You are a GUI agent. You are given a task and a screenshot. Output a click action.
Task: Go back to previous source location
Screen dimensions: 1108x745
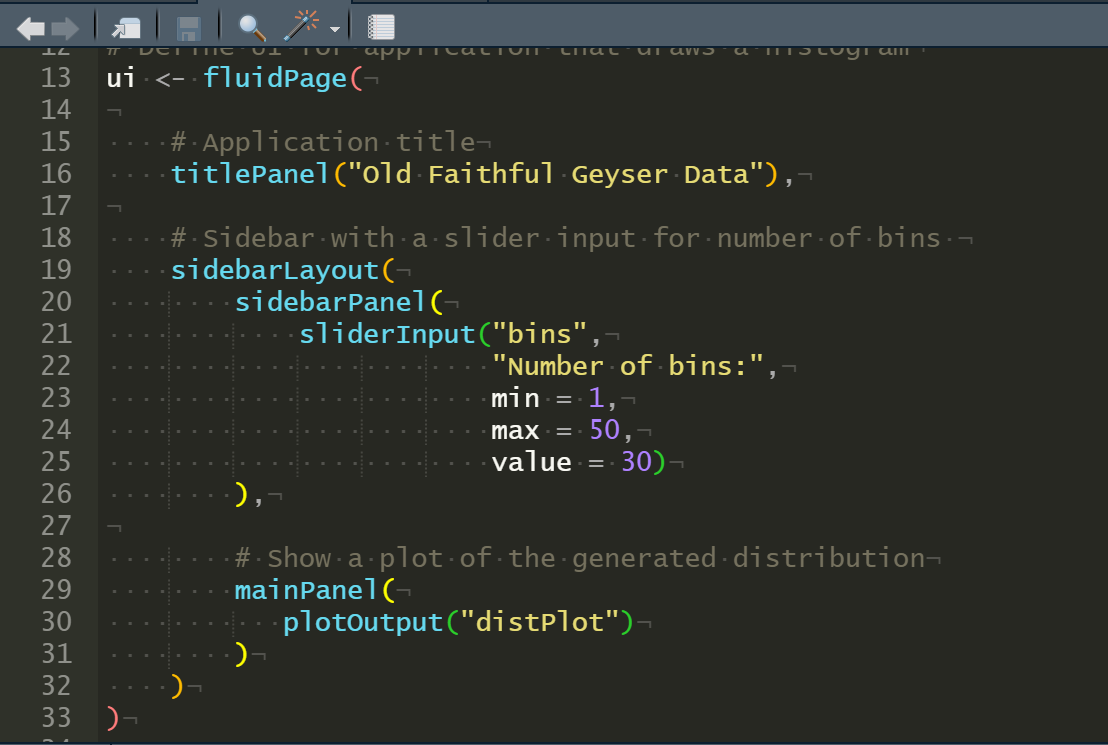point(30,28)
